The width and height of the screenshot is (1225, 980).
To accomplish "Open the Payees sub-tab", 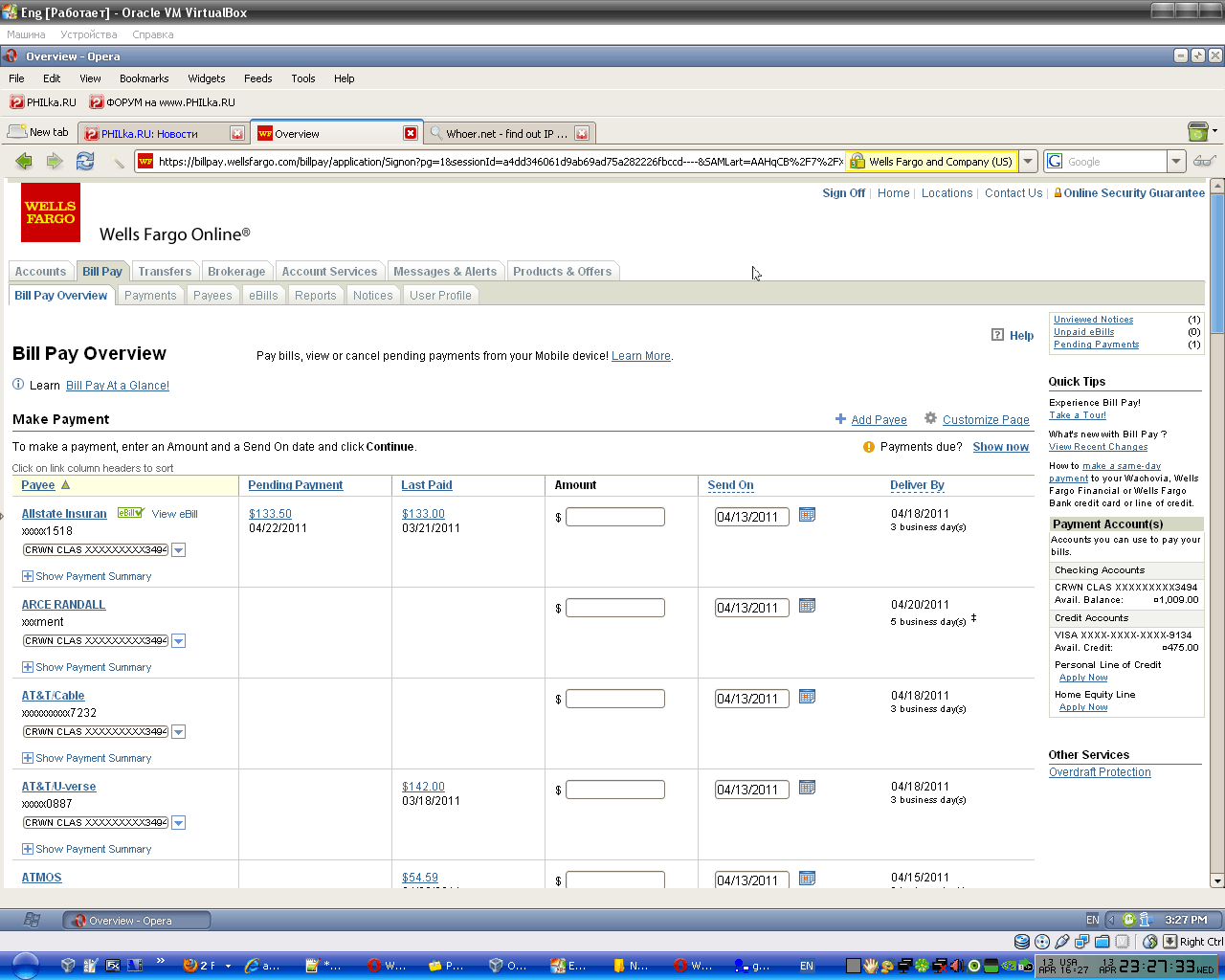I will [x=212, y=296].
